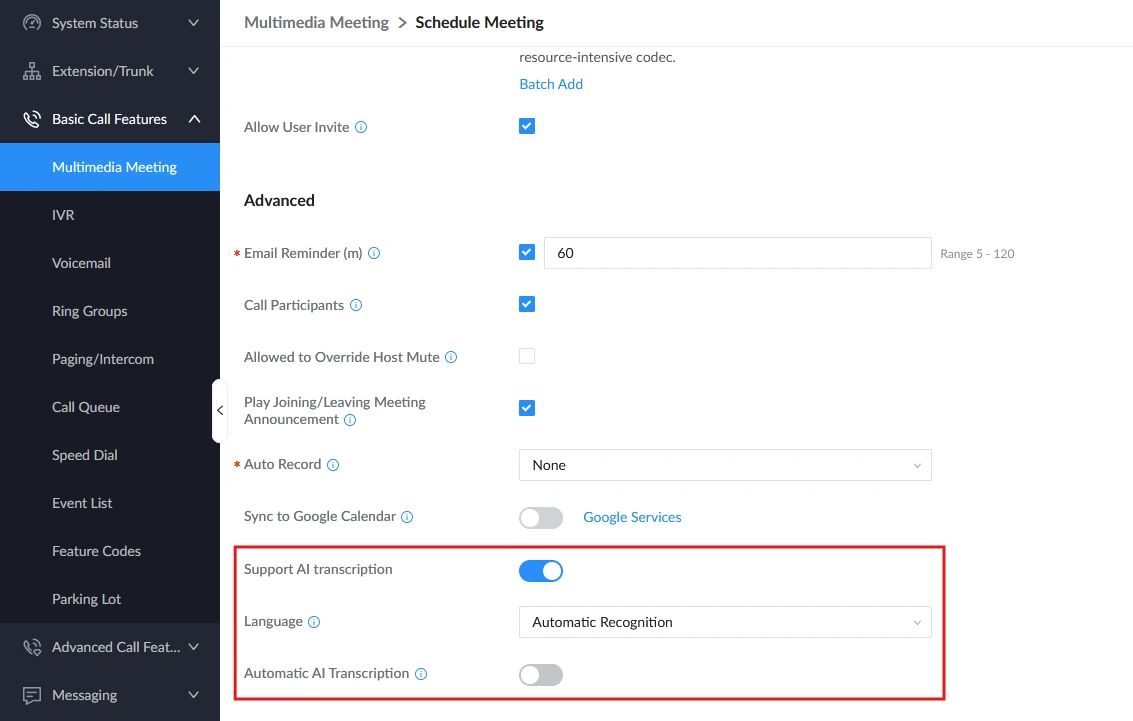Click the Messaging chat bubble icon
Image resolution: width=1133 pixels, height=721 pixels.
[x=32, y=695]
